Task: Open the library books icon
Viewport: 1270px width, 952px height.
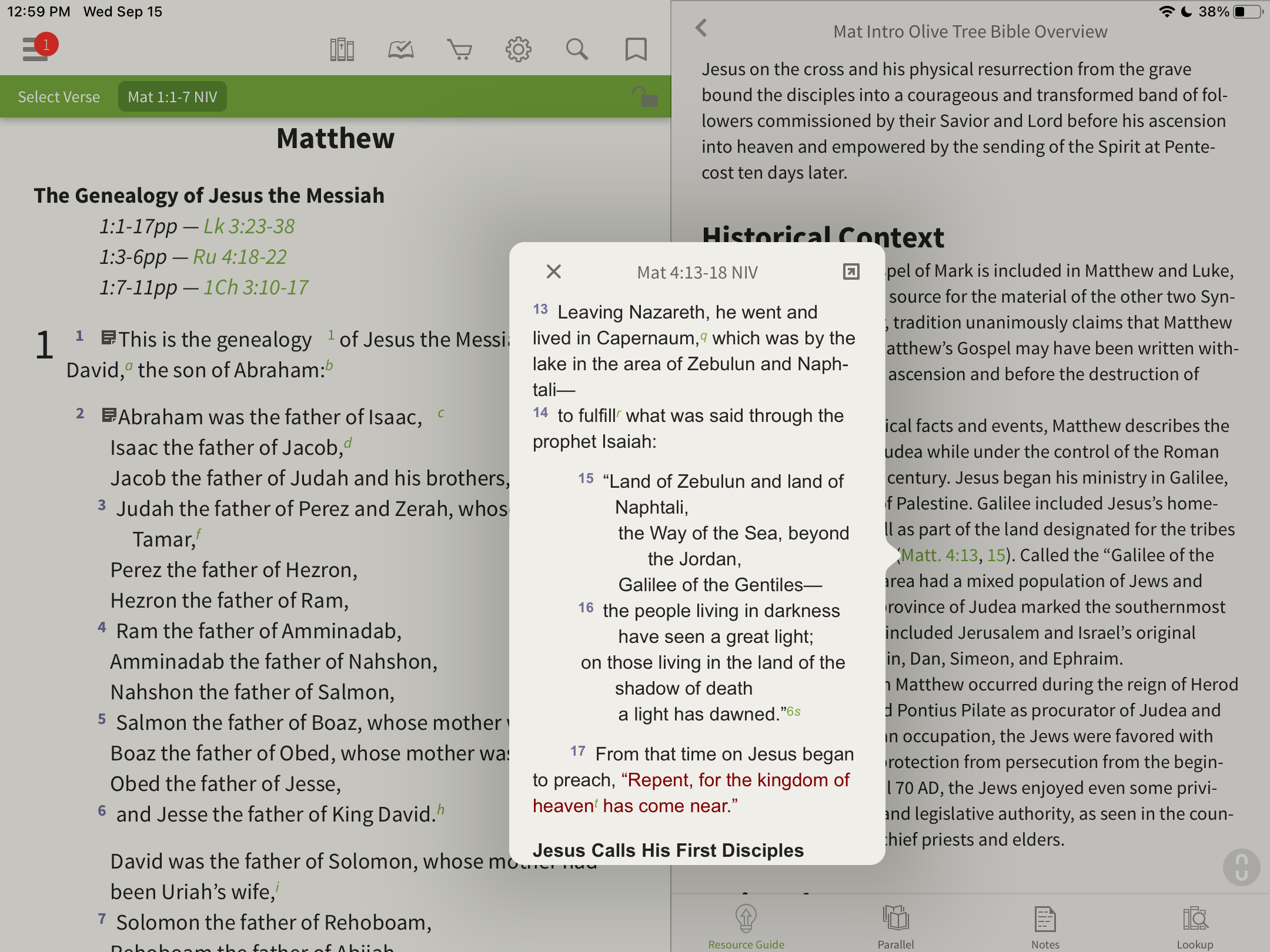Action: coord(342,50)
